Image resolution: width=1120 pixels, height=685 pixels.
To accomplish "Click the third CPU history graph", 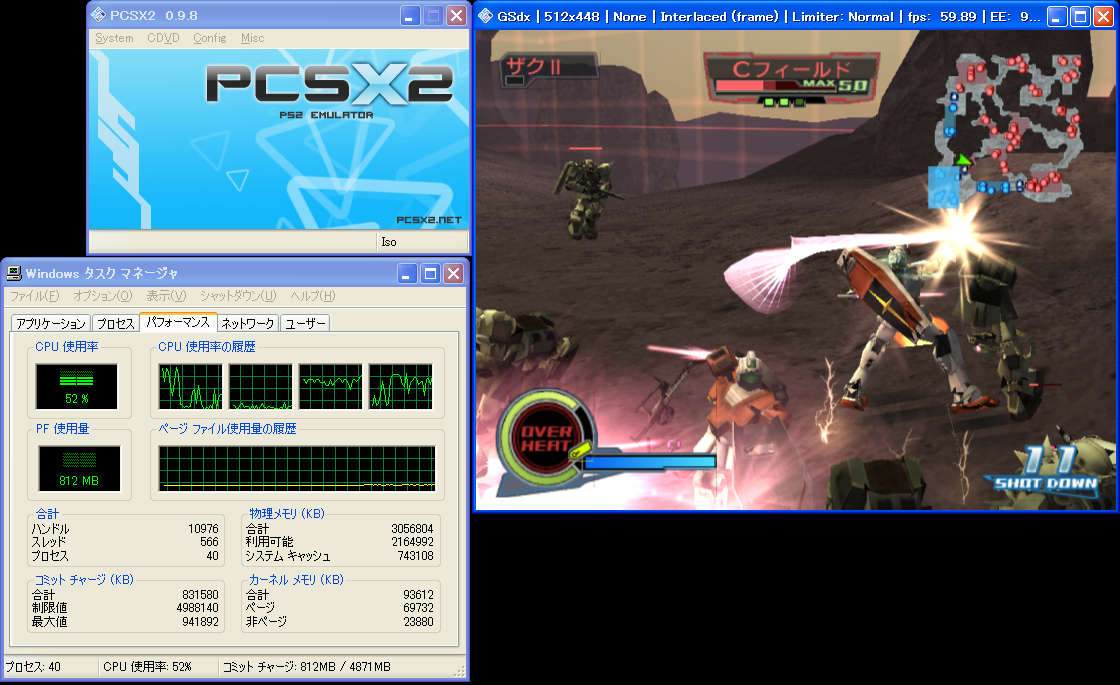I will (331, 386).
